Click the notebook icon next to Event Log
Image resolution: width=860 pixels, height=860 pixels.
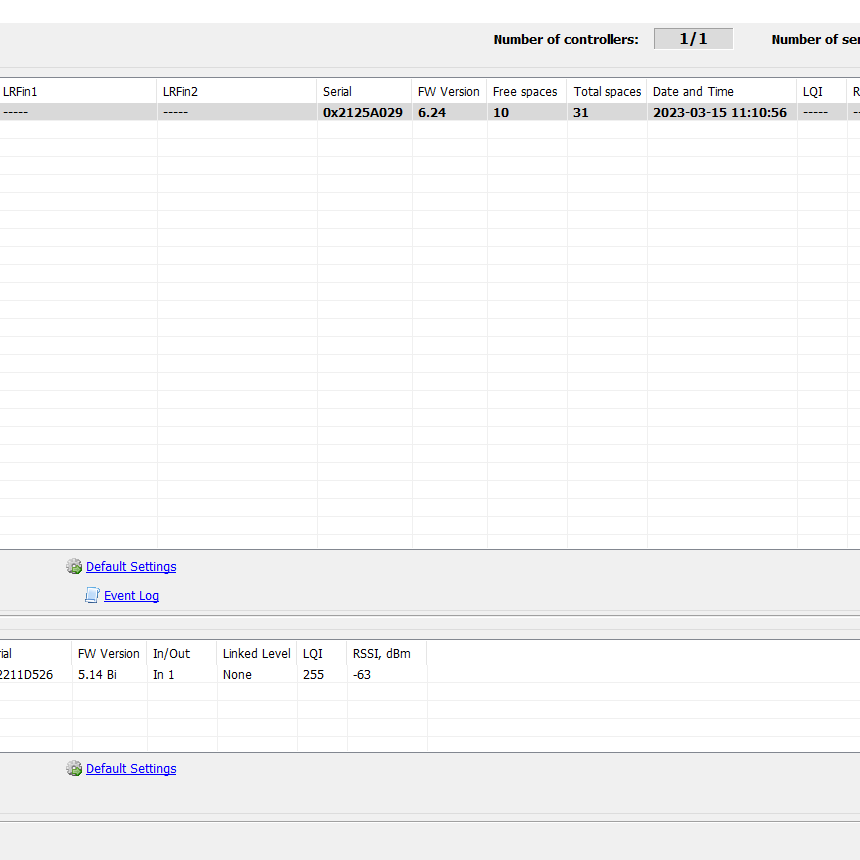click(x=92, y=596)
